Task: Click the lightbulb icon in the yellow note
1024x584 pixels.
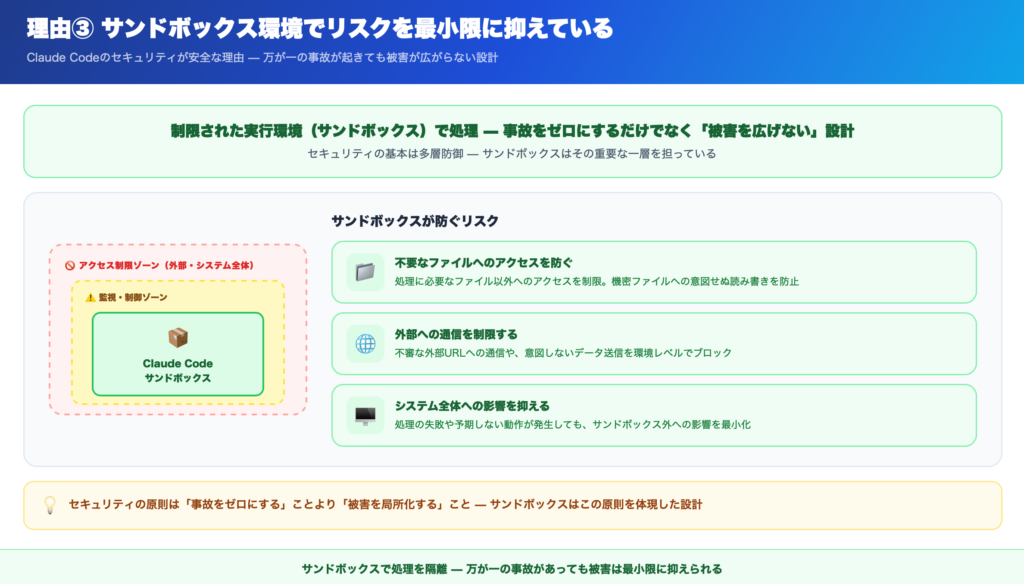Action: 49,505
